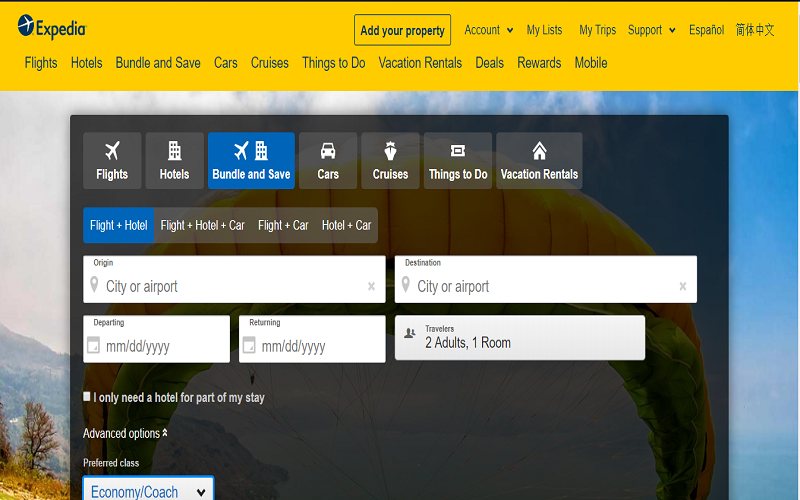Open My Trips

coord(597,30)
